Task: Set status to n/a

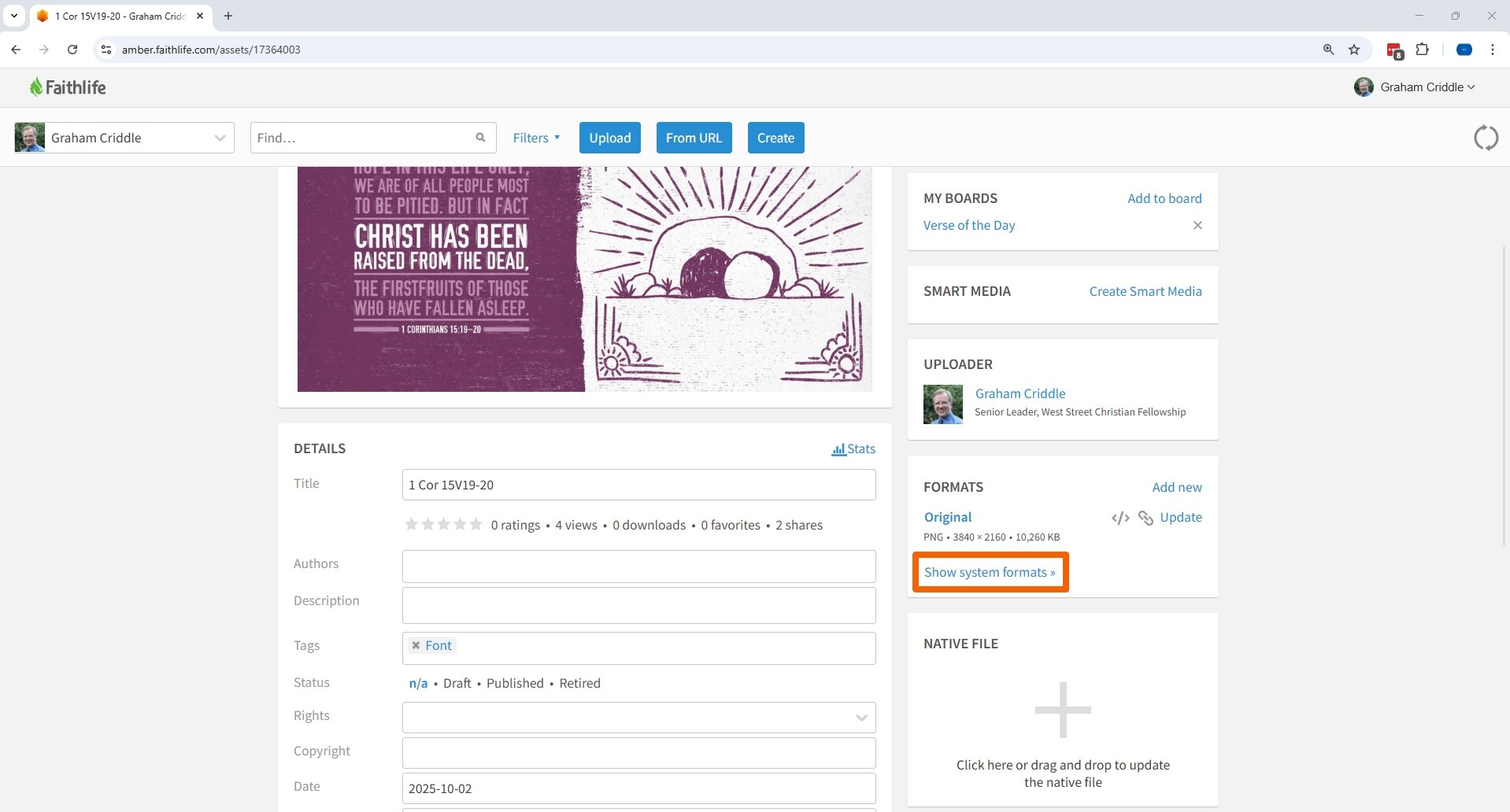Action: pyautogui.click(x=418, y=683)
